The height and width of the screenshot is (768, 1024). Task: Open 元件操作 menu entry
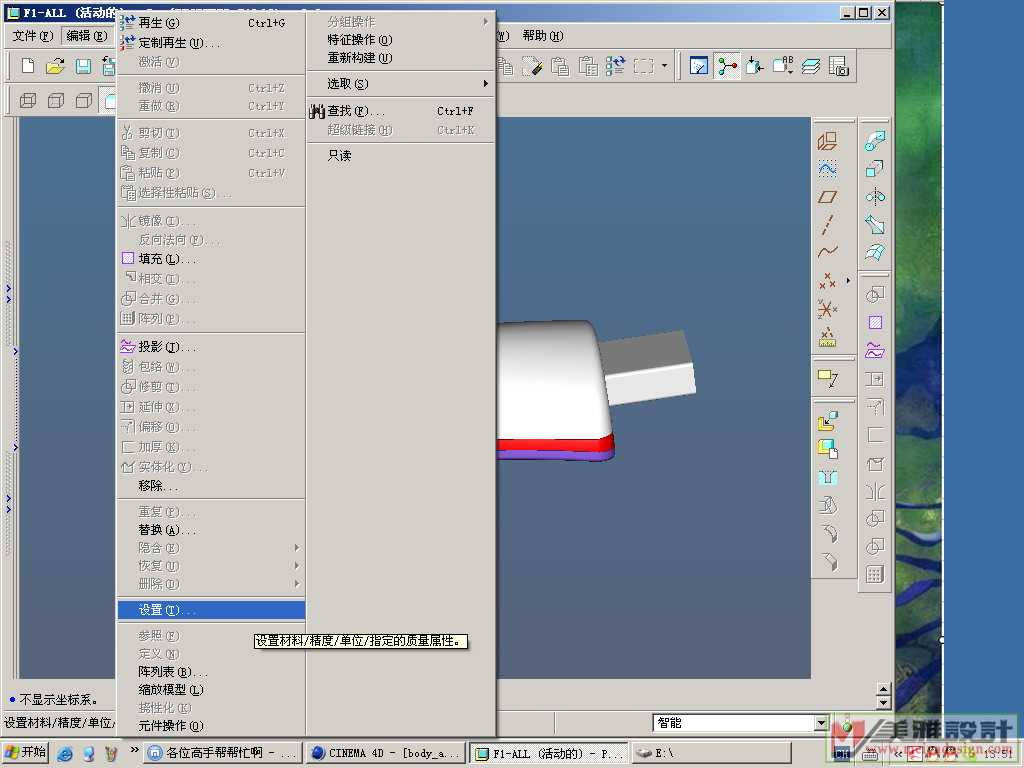coord(211,726)
